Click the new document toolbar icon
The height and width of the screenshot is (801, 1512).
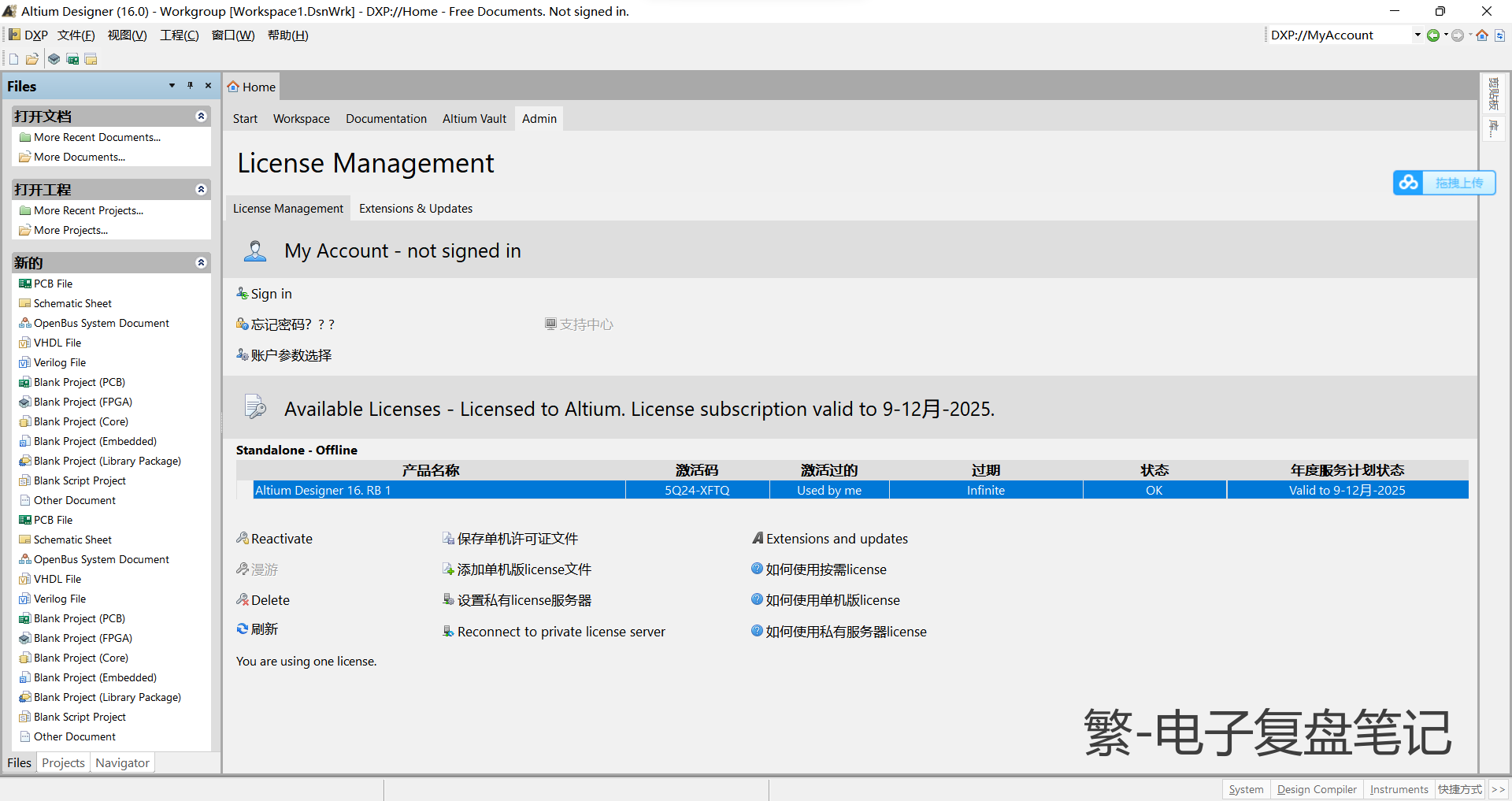[x=13, y=59]
